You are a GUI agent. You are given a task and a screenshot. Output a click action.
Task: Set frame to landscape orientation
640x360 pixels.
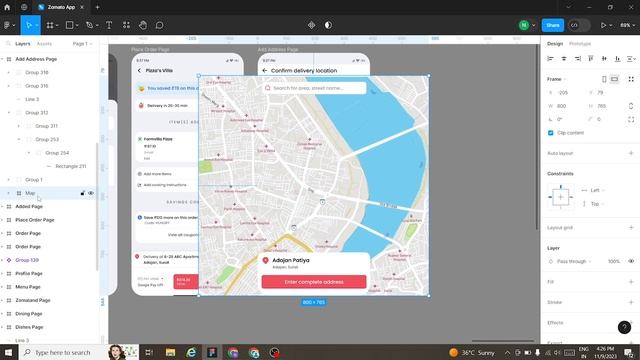pos(615,79)
